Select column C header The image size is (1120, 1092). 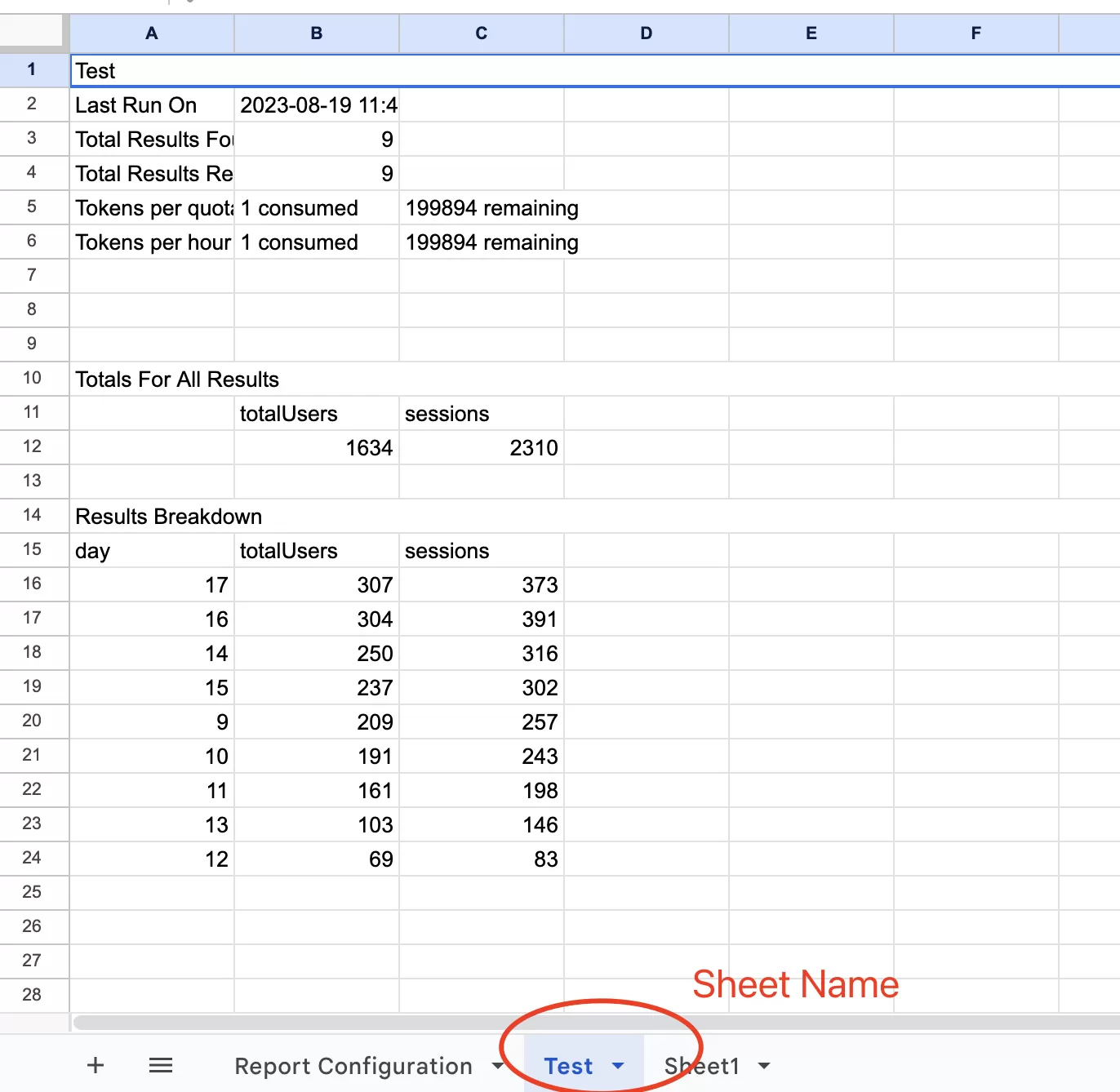pos(482,33)
